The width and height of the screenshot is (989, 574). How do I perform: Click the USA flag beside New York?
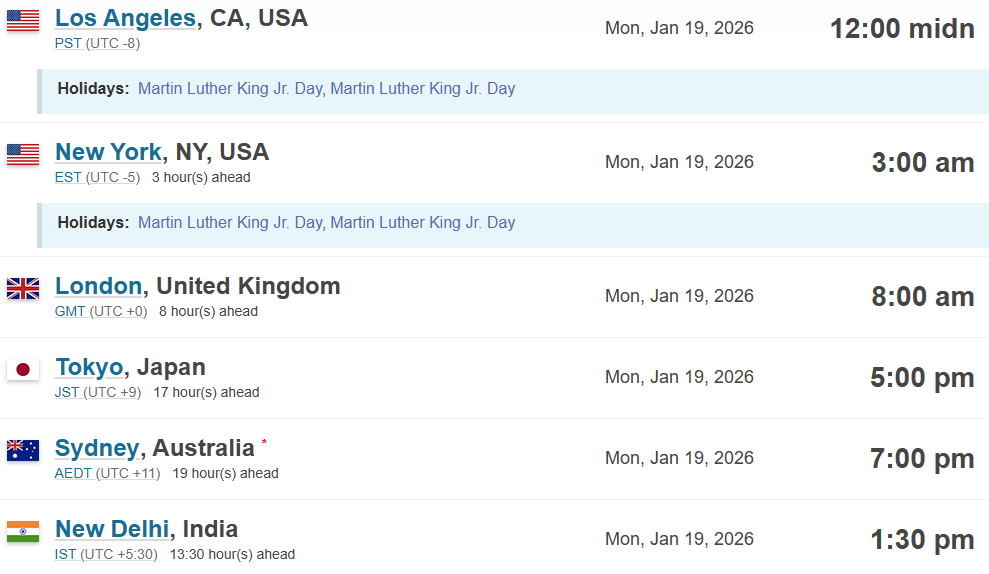pos(23,154)
